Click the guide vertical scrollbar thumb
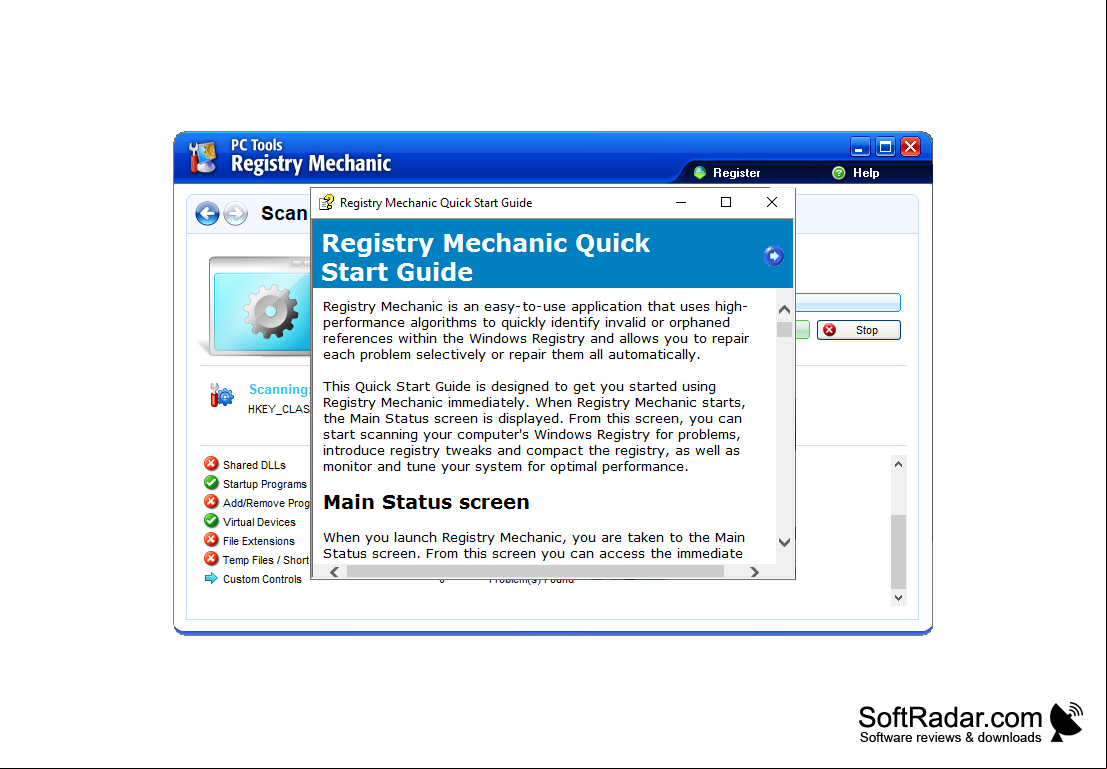Viewport: 1107px width, 769px height. click(x=784, y=330)
